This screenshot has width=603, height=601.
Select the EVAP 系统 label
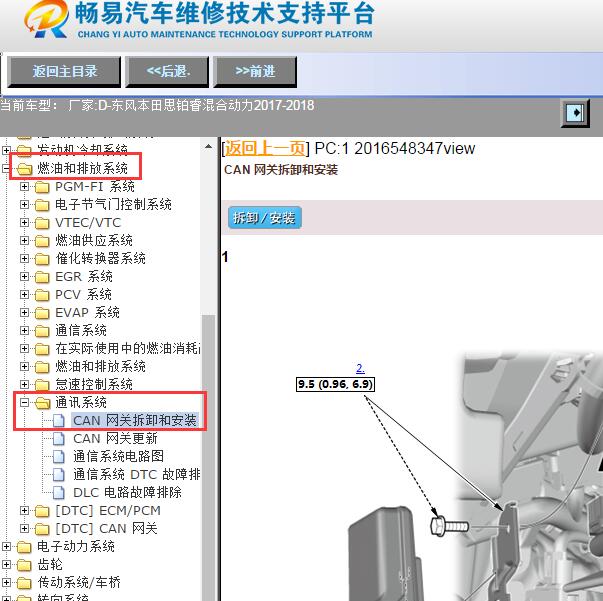87,313
